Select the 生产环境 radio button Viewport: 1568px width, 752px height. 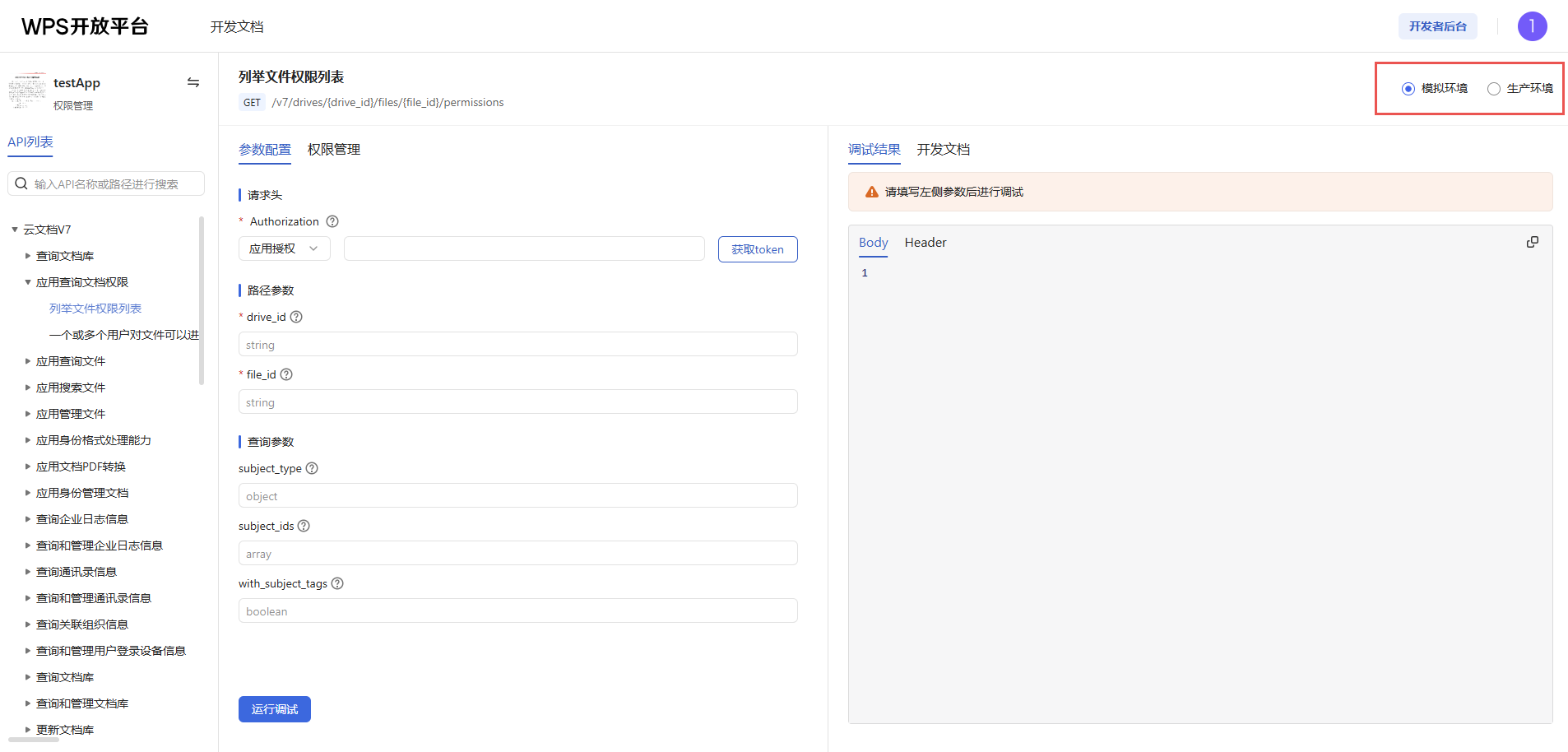click(1494, 89)
